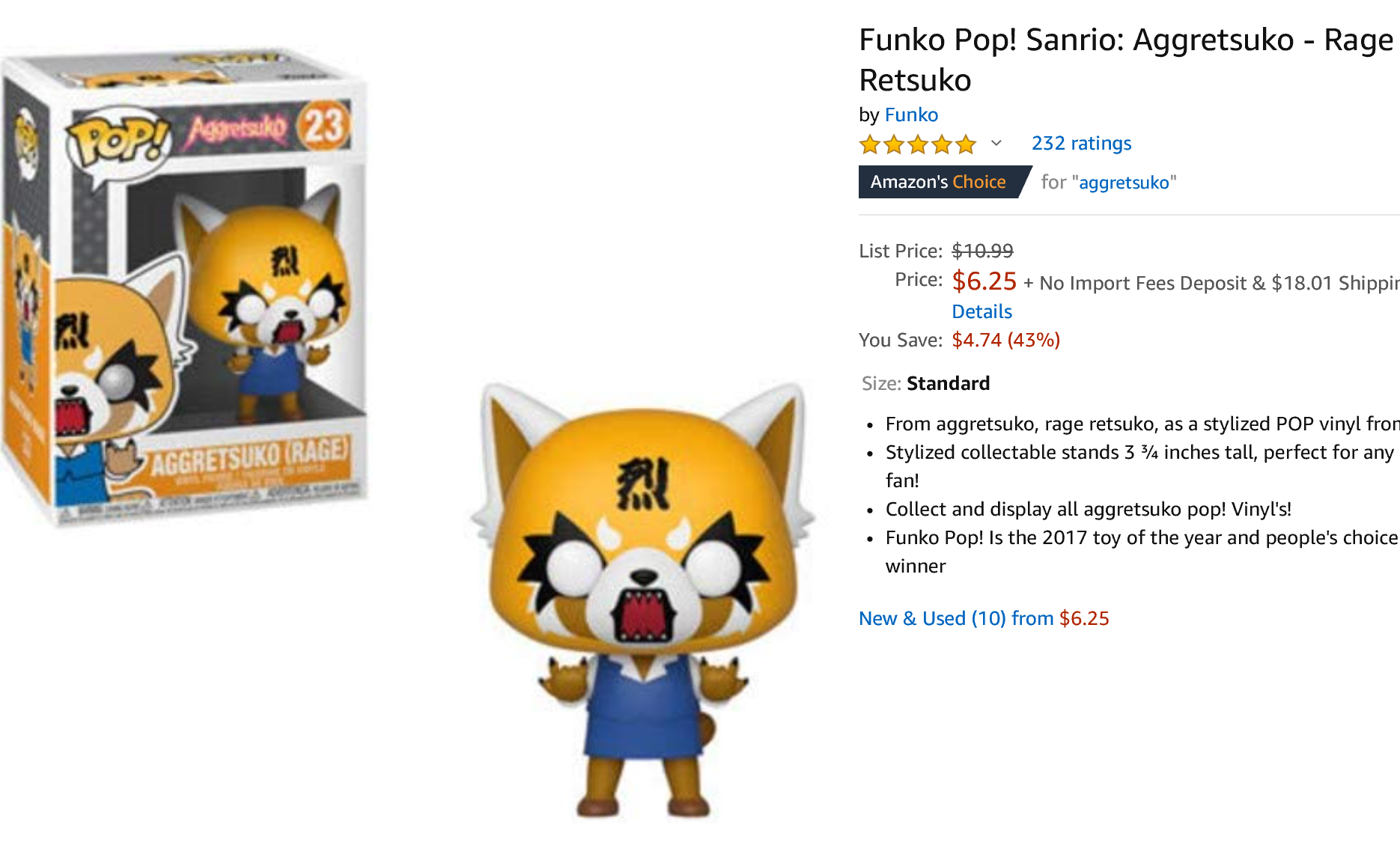This screenshot has width=1400, height=842.
Task: Expand shipping Details link
Action: click(x=981, y=311)
